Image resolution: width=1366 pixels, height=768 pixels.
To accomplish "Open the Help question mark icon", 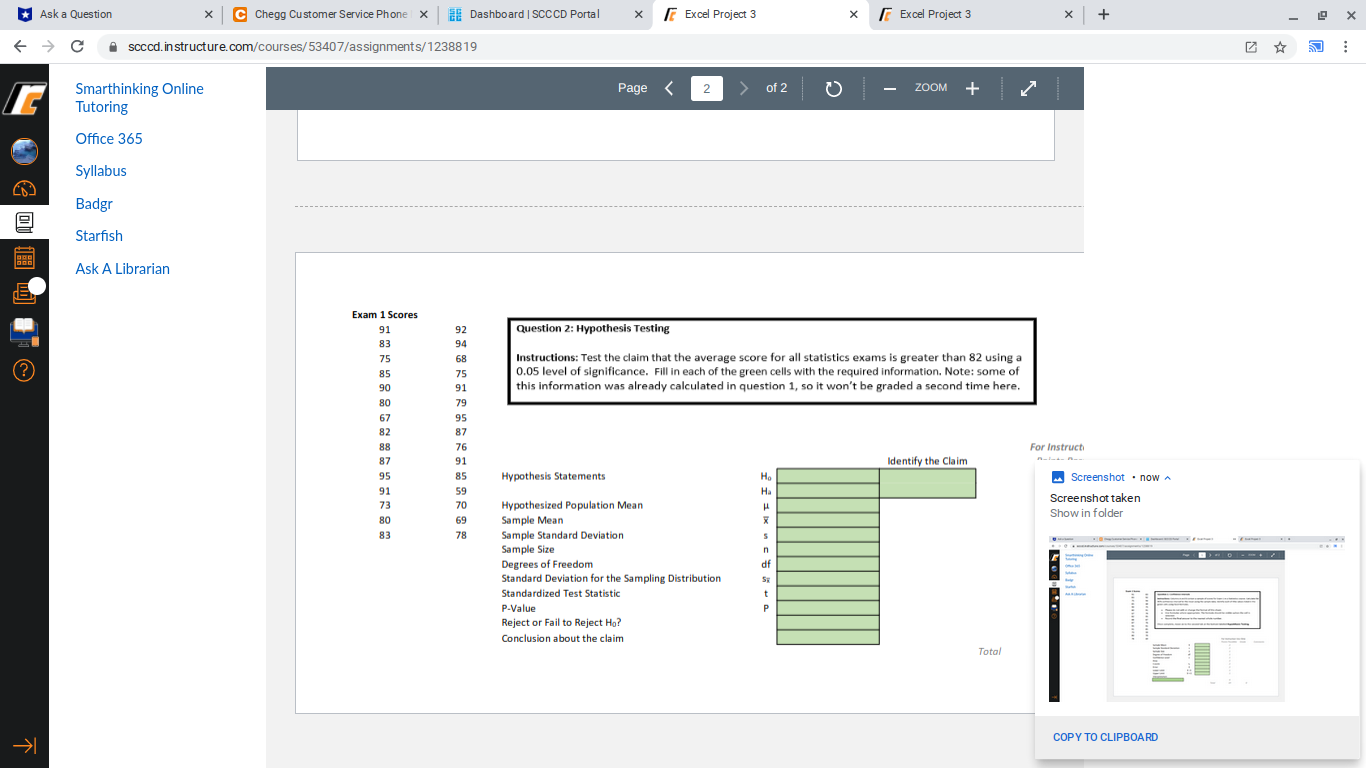I will click(x=24, y=370).
